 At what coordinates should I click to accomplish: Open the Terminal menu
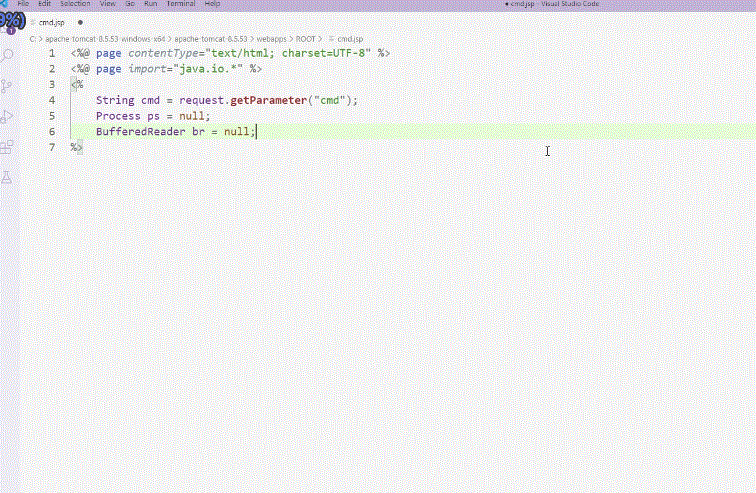tap(180, 3)
